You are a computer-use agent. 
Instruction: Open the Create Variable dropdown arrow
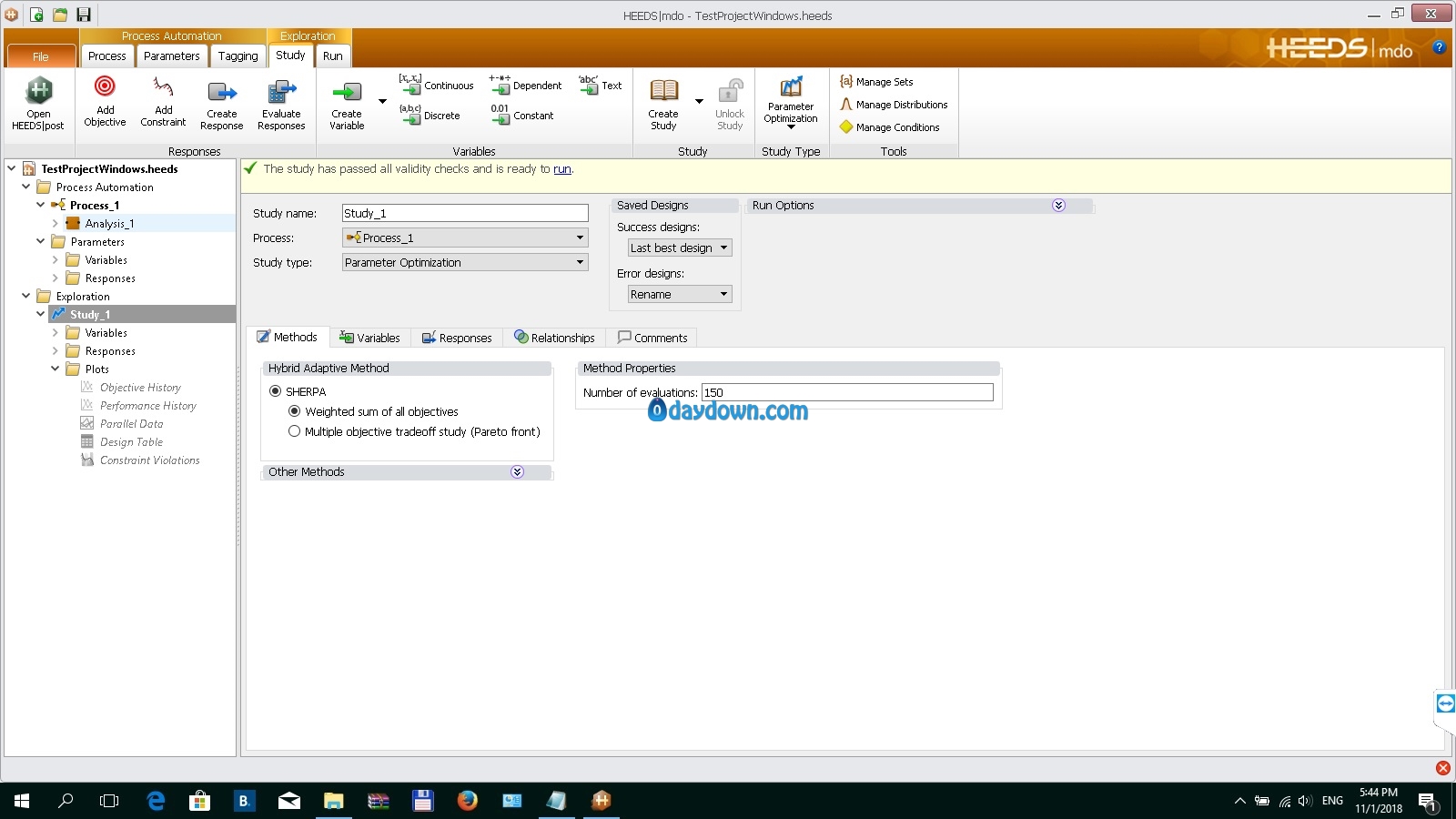(x=382, y=101)
